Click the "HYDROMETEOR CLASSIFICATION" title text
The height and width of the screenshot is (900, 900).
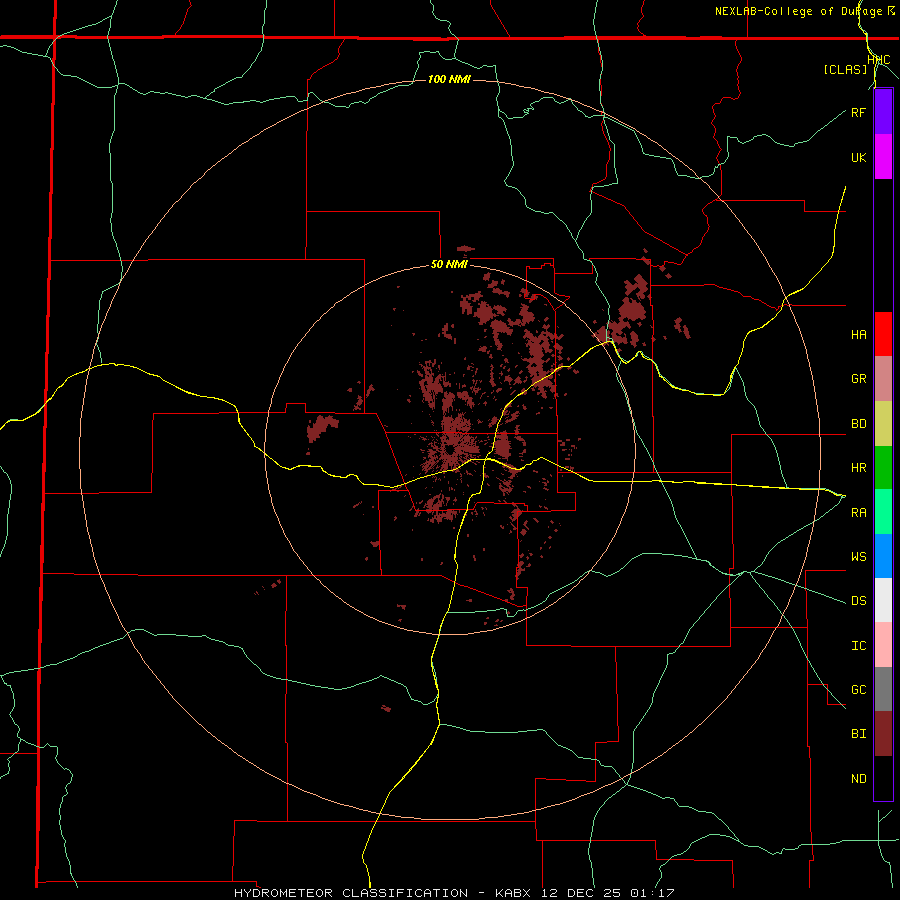tap(351, 893)
